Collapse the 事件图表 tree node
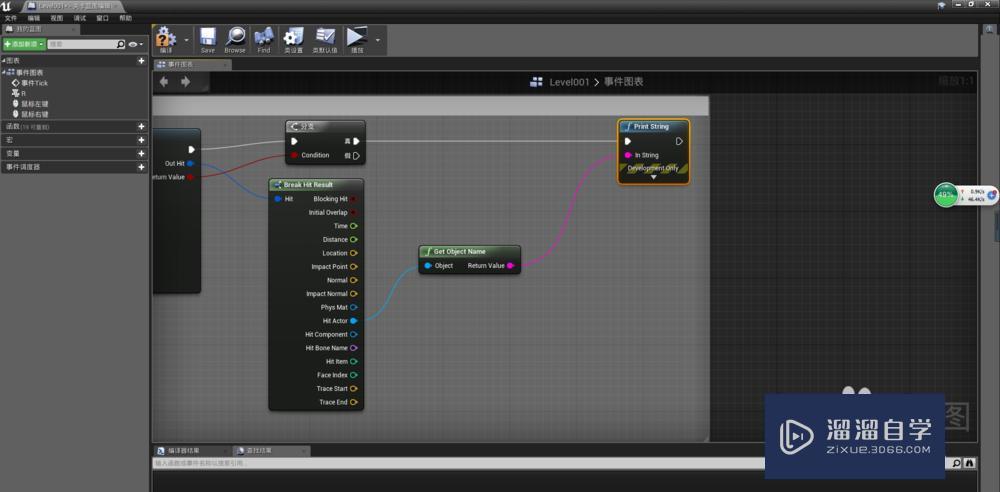The image size is (1000, 492). (x=3, y=72)
